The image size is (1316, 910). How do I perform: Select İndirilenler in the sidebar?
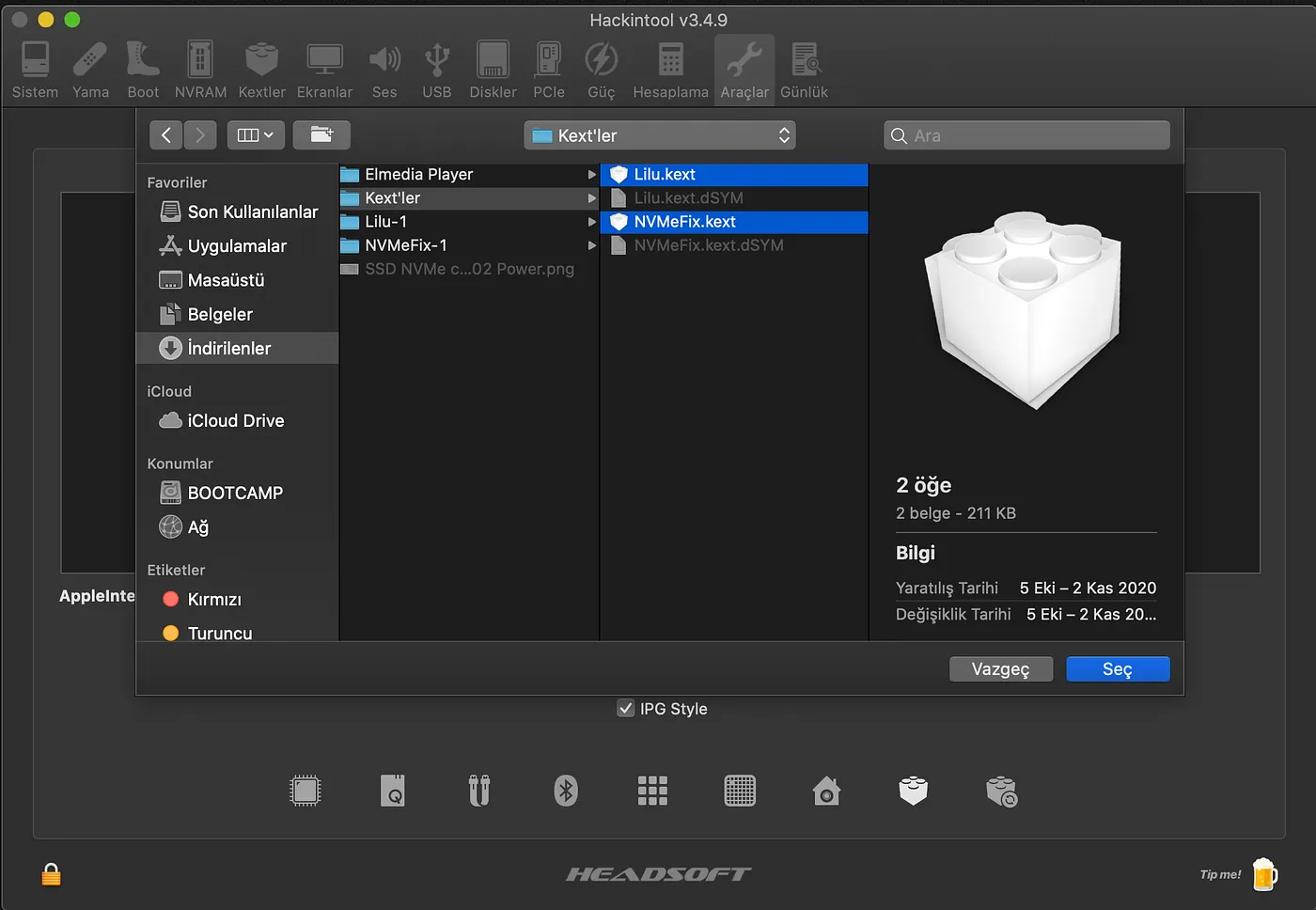coord(238,348)
